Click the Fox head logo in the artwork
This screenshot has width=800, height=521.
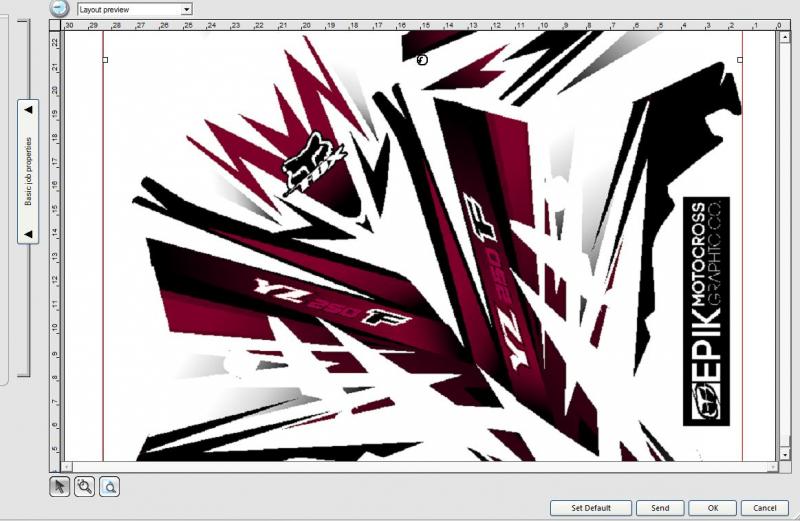(x=313, y=163)
